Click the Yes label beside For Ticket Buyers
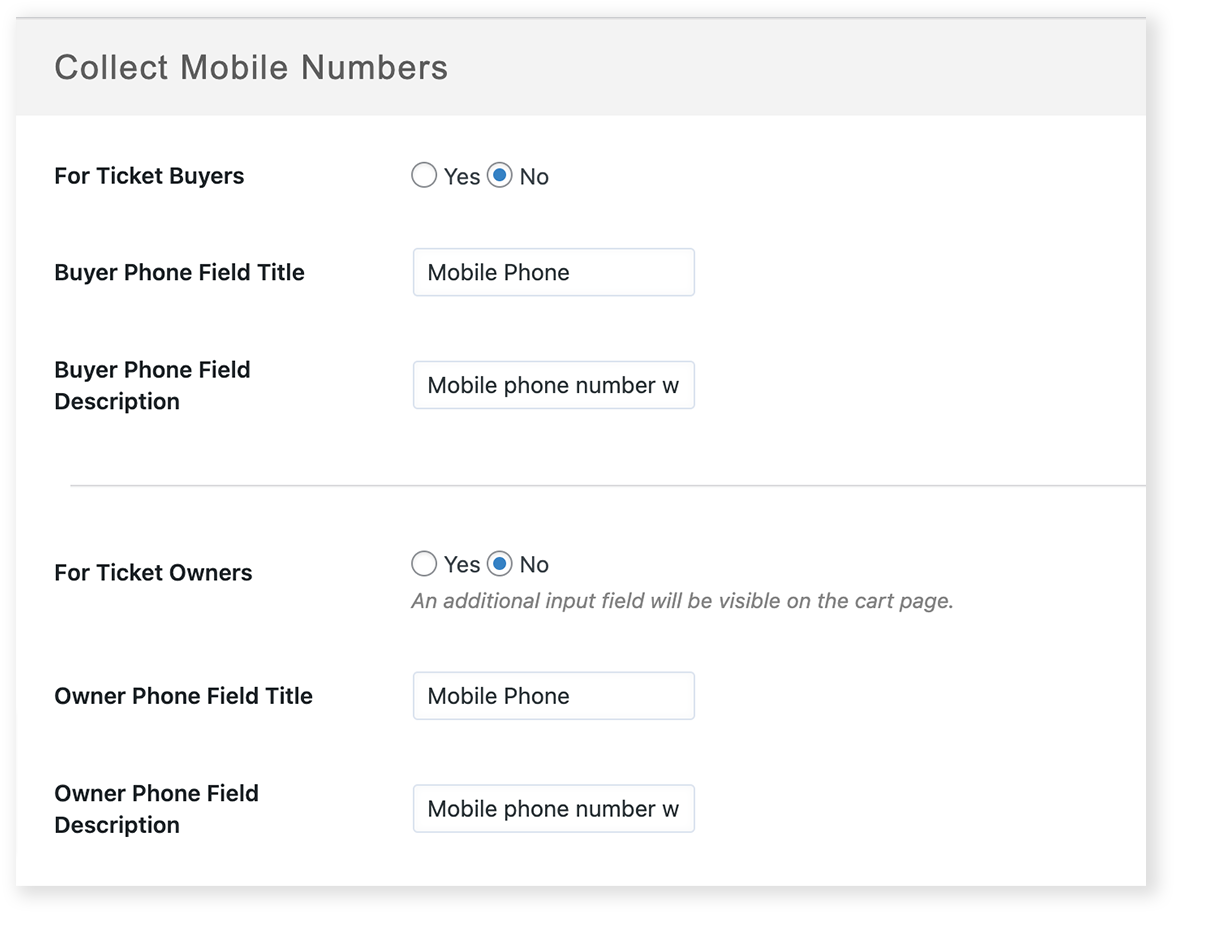This screenshot has height=946, width=1224. click(460, 176)
